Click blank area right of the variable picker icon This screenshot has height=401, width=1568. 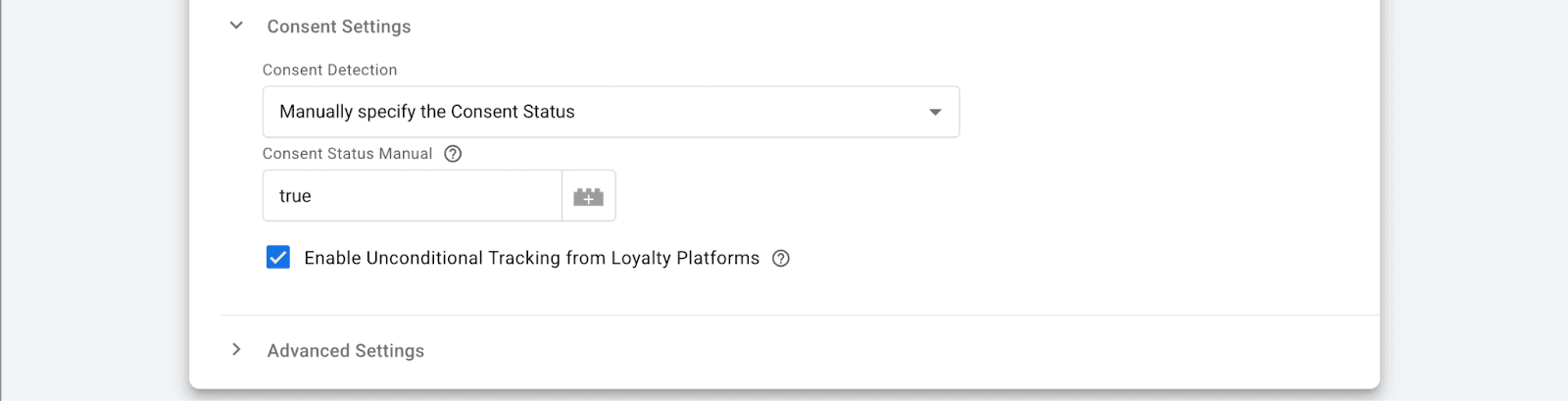[882, 196]
